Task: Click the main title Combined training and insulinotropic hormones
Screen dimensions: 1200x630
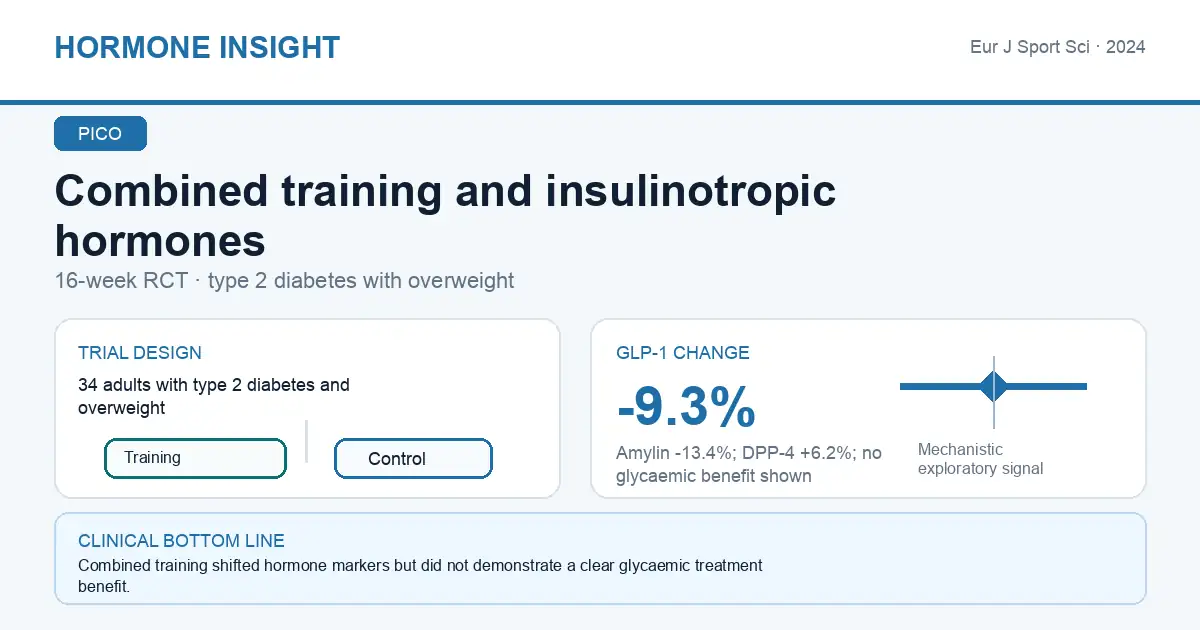Action: (x=445, y=215)
